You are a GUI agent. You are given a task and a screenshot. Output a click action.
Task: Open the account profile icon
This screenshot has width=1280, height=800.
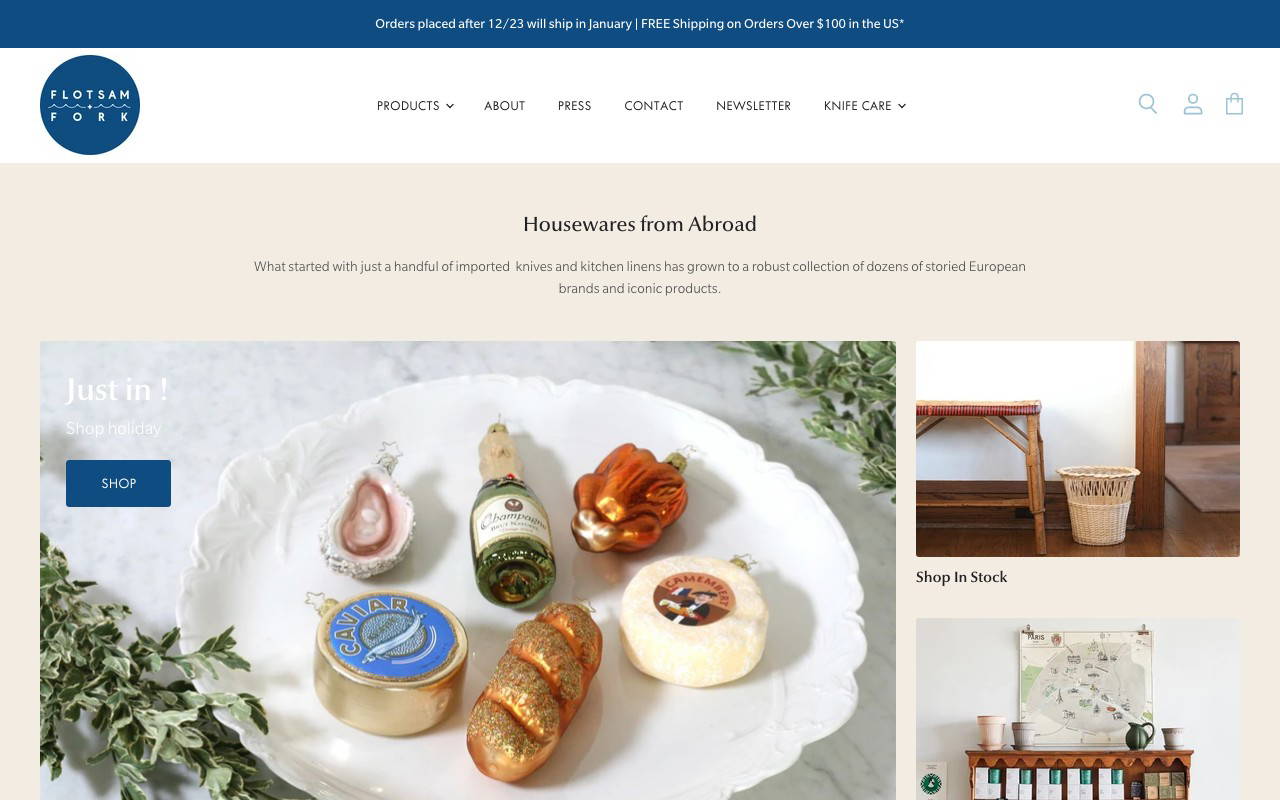(1193, 104)
